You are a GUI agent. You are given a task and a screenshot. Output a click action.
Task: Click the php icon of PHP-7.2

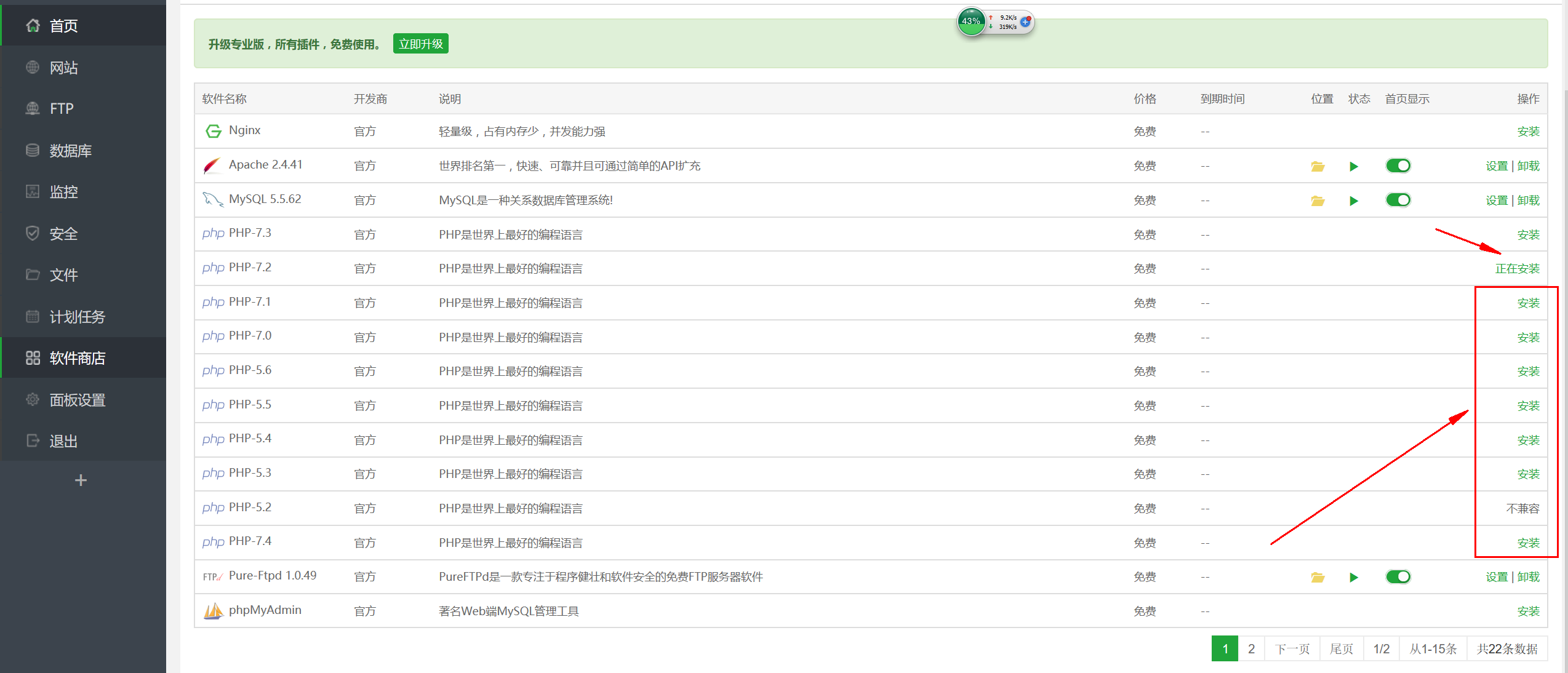point(213,268)
